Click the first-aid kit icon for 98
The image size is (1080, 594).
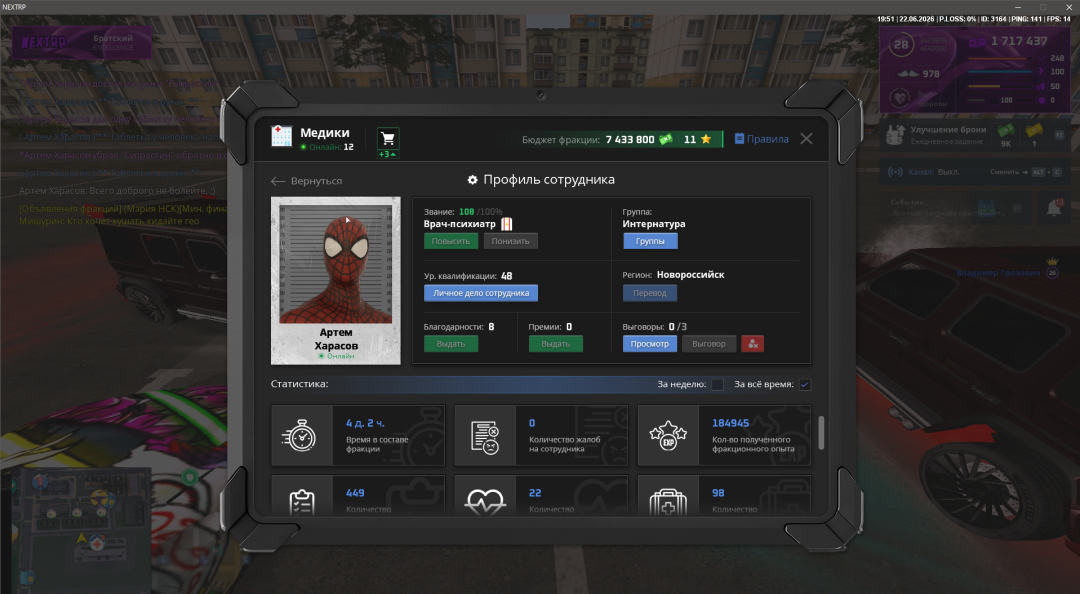tap(668, 502)
